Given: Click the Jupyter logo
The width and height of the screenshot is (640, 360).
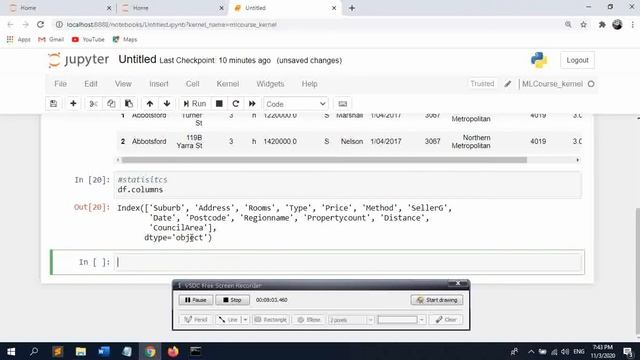Looking at the screenshot, I should (x=78, y=60).
